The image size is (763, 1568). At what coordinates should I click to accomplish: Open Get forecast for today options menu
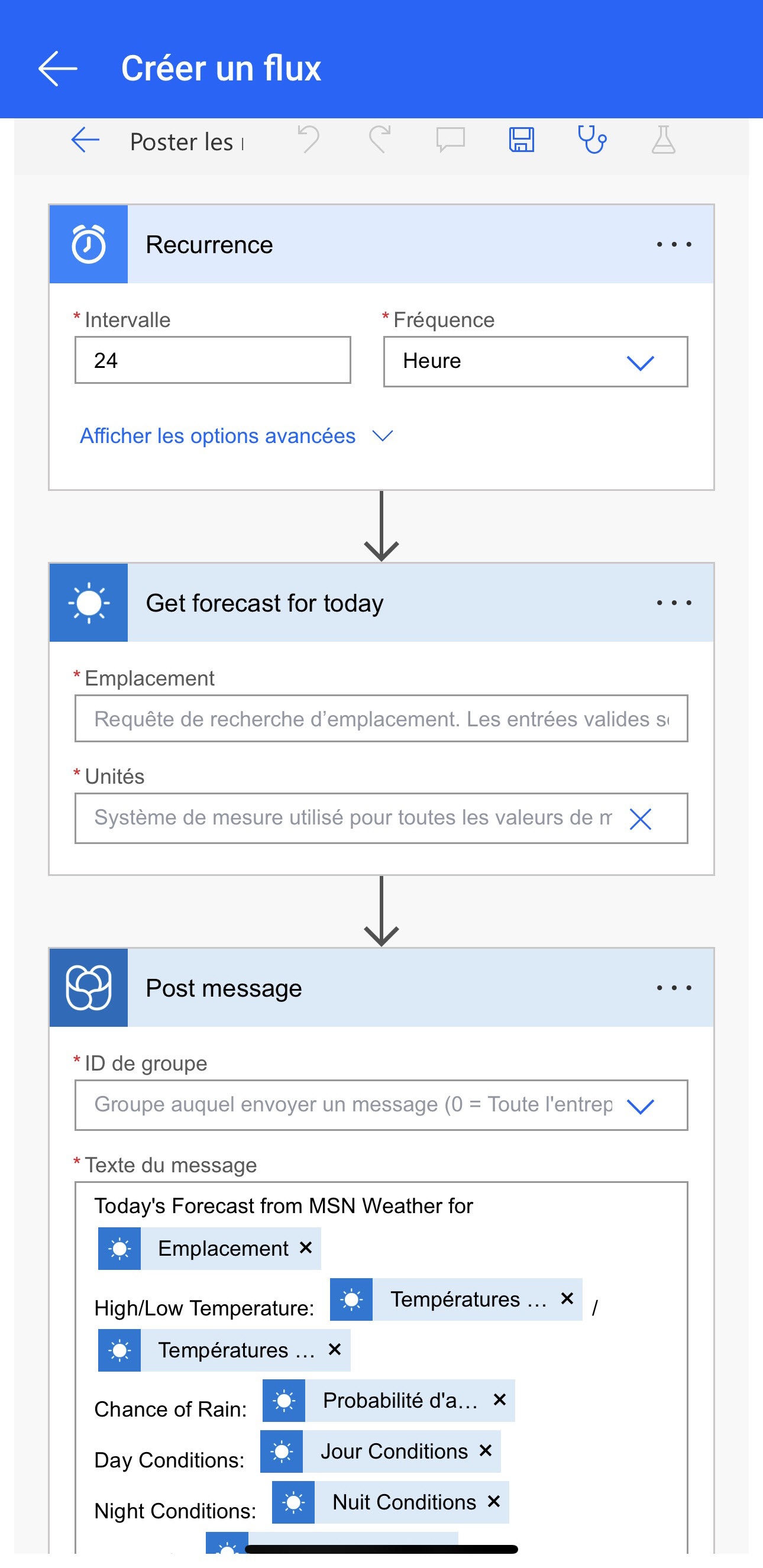click(674, 603)
